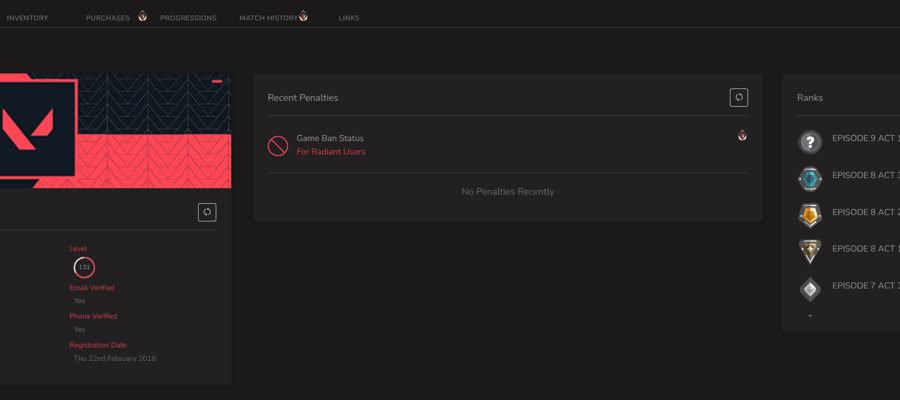Click the premium badge next to Match History
The width and height of the screenshot is (900, 400).
click(303, 16)
